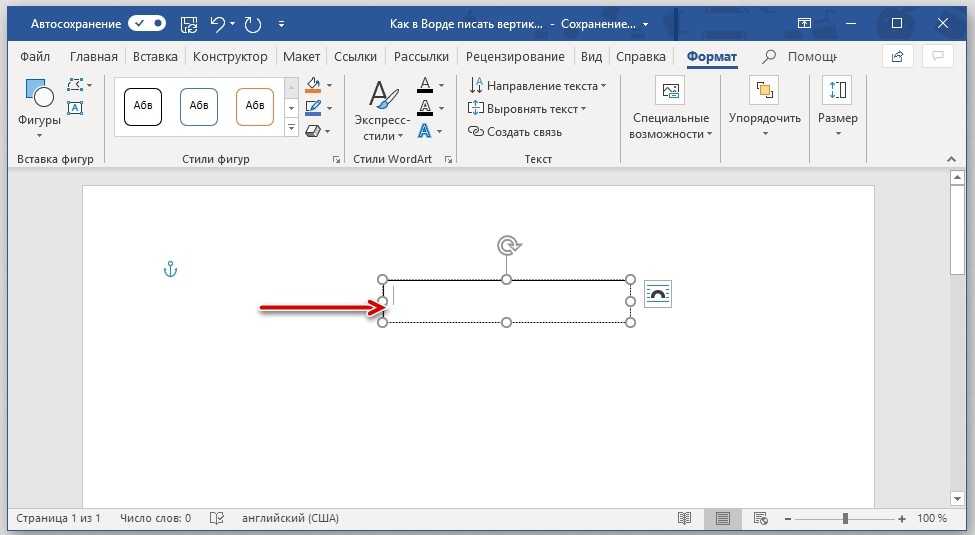
Task: Click the rotation handle above text box
Action: 508,245
